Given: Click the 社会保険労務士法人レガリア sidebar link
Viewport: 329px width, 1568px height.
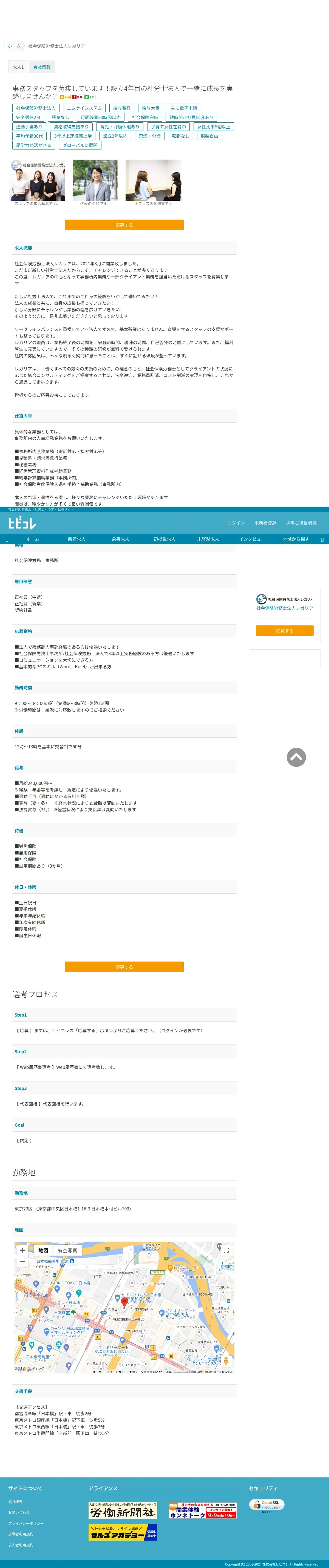Looking at the screenshot, I should [x=285, y=608].
